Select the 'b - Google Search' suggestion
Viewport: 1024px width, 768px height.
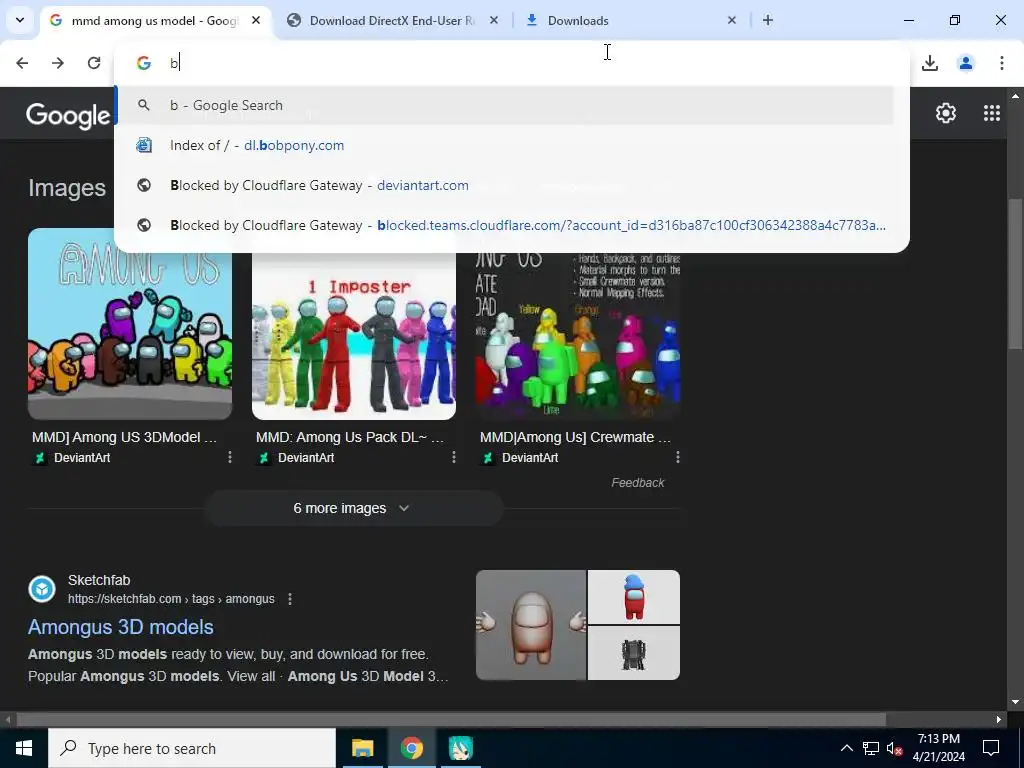[504, 105]
